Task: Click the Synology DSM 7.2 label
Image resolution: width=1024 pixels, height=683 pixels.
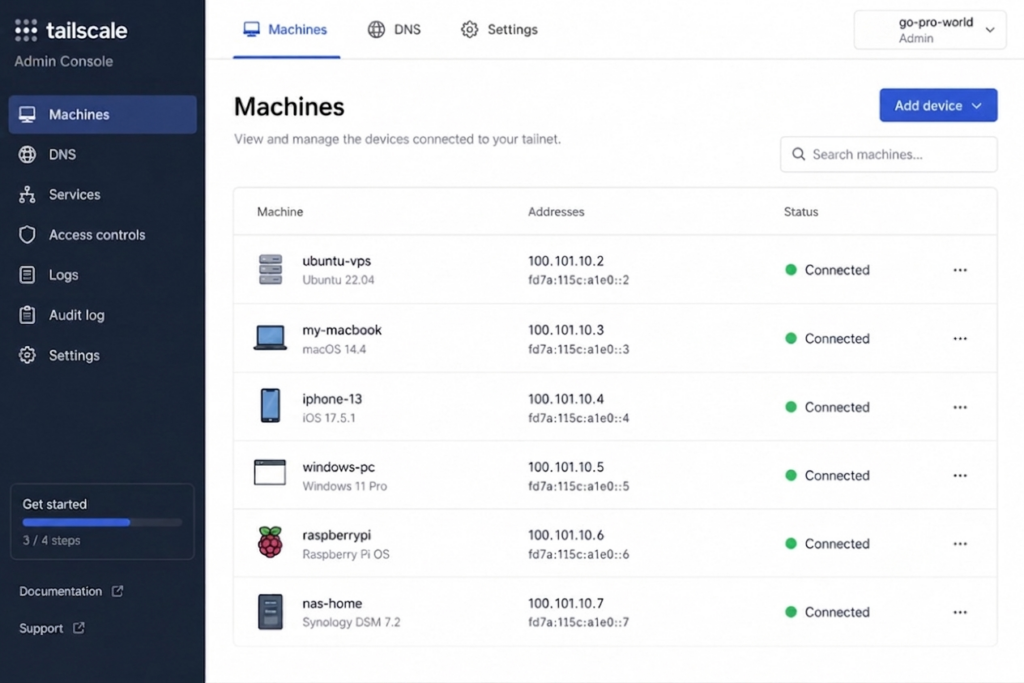Action: point(351,622)
